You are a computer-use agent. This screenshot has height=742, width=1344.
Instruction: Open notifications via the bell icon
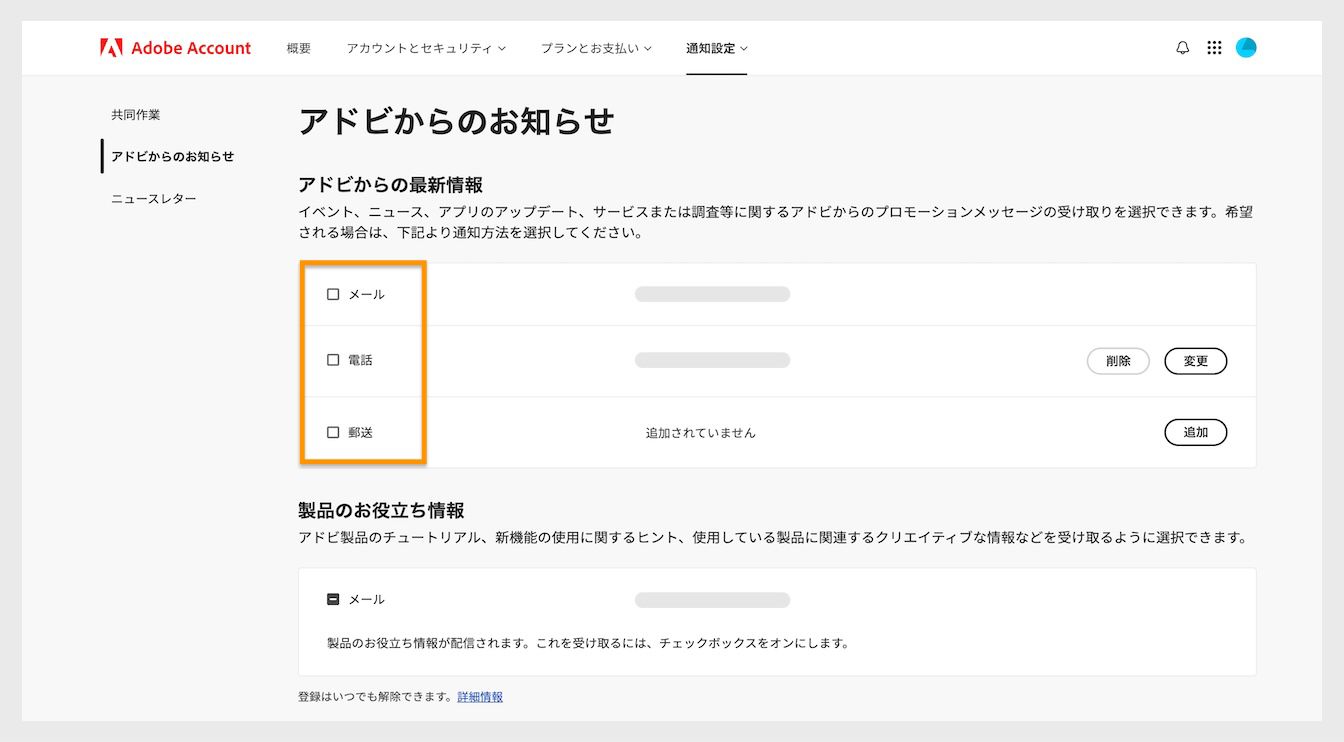[x=1182, y=47]
